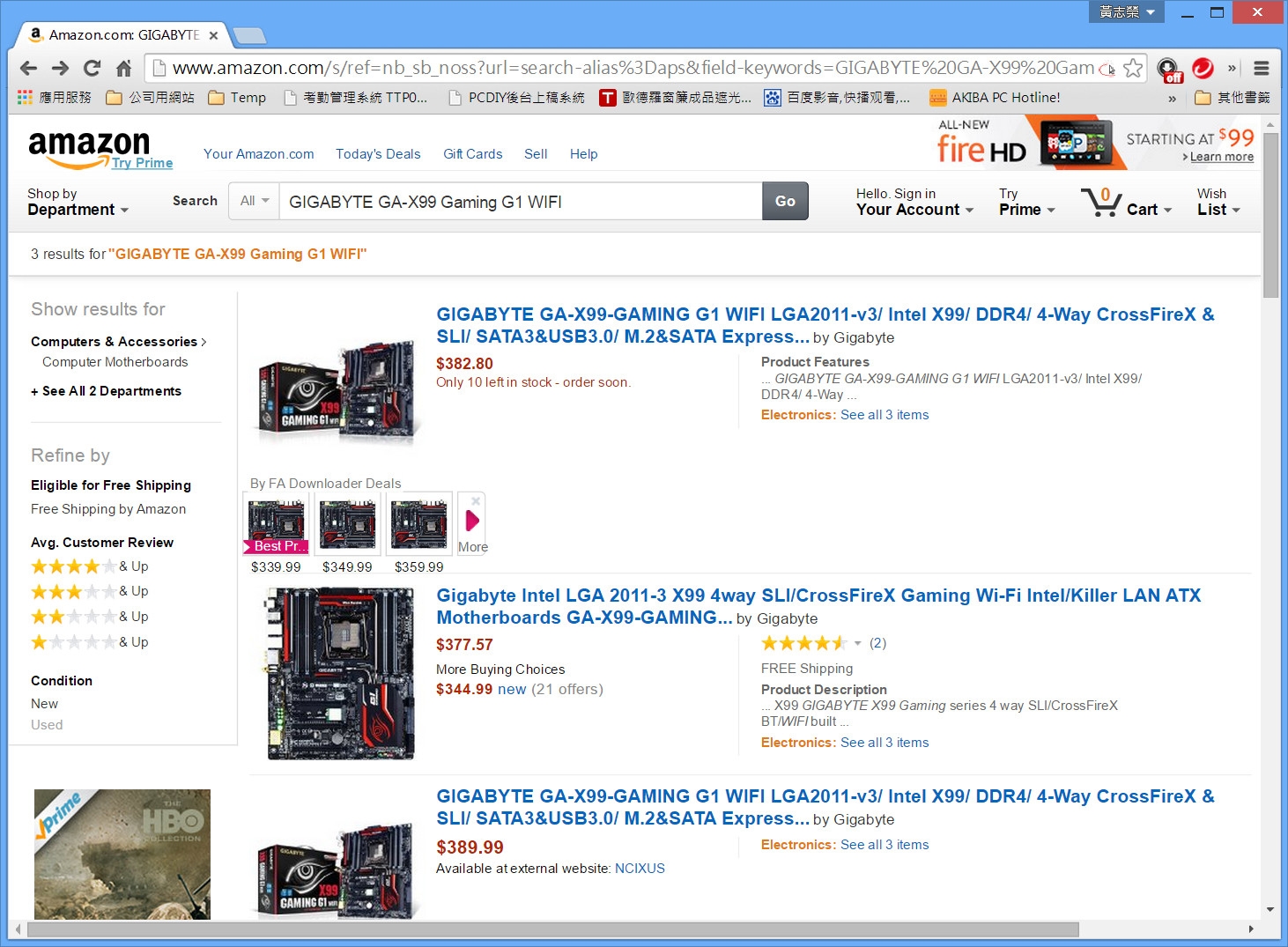Screen dimensions: 1288x947
Task: Click the pink More arrow in deals widget
Action: (472, 521)
